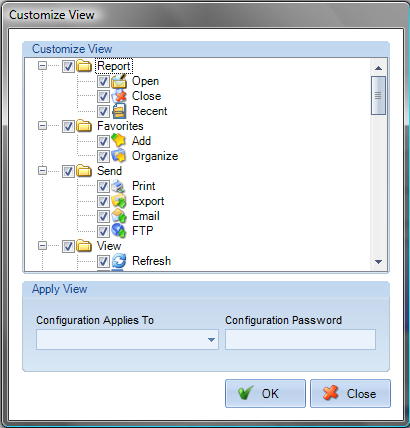
Task: Select the Recent documents icon
Action: click(119, 111)
